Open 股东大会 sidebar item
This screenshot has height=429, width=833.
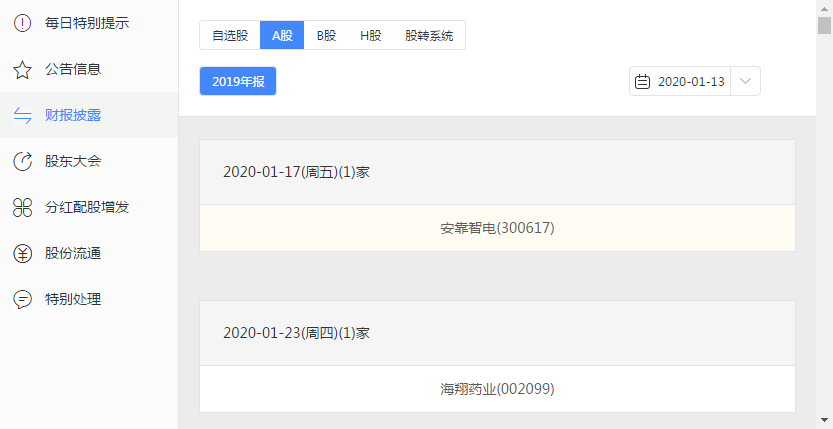(89, 161)
